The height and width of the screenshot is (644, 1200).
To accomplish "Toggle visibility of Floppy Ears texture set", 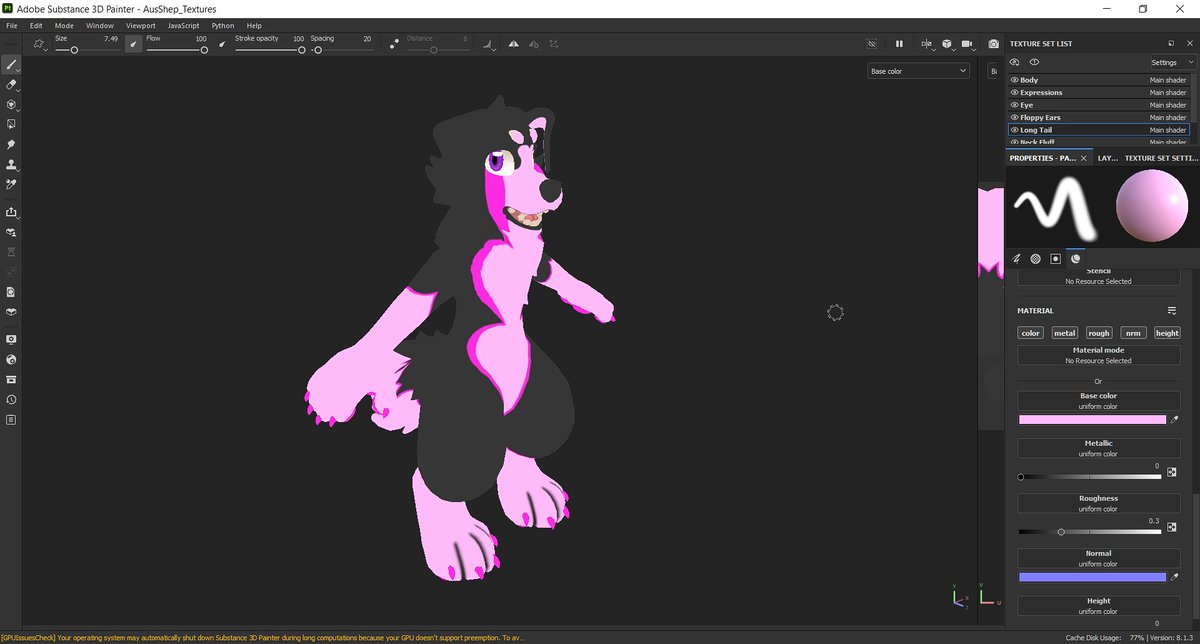I will tap(1014, 117).
